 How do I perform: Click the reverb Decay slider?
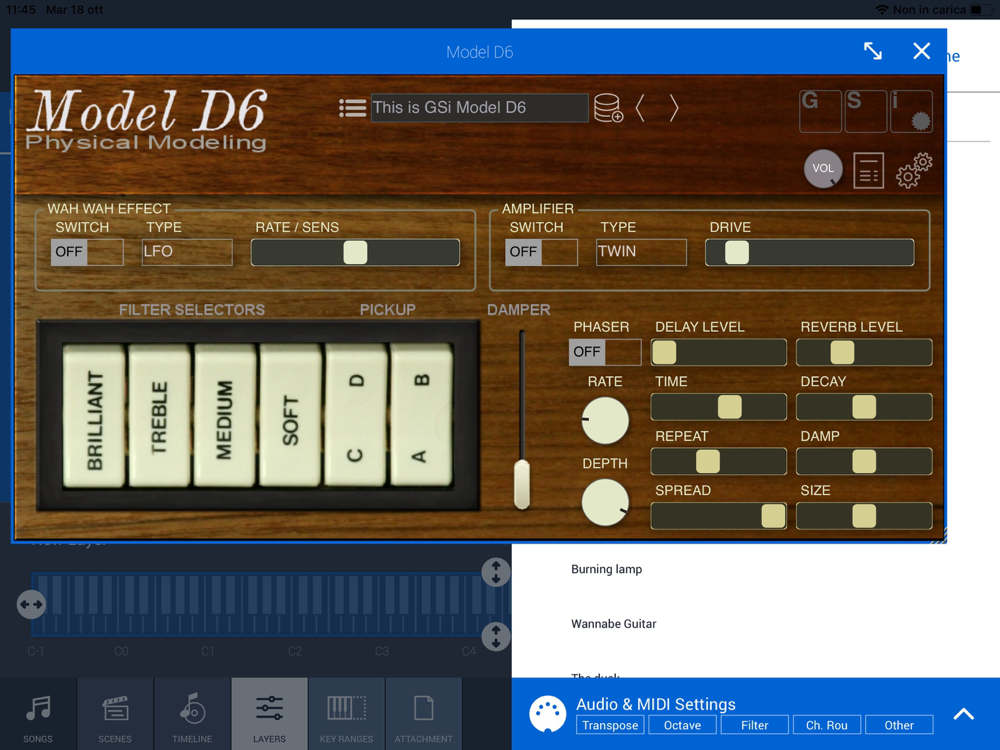pyautogui.click(x=864, y=407)
